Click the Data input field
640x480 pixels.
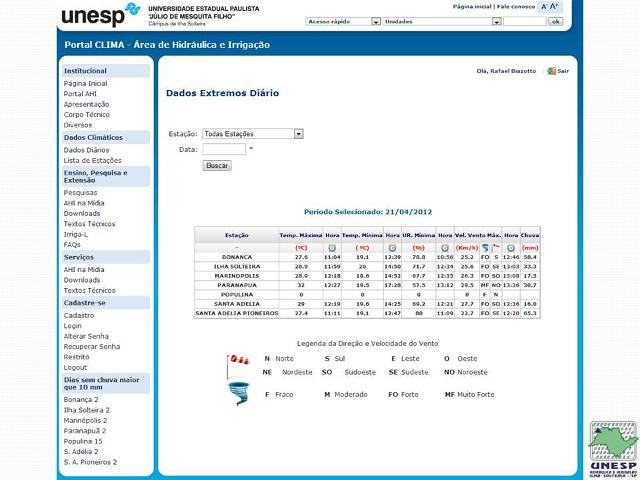pyautogui.click(x=224, y=149)
